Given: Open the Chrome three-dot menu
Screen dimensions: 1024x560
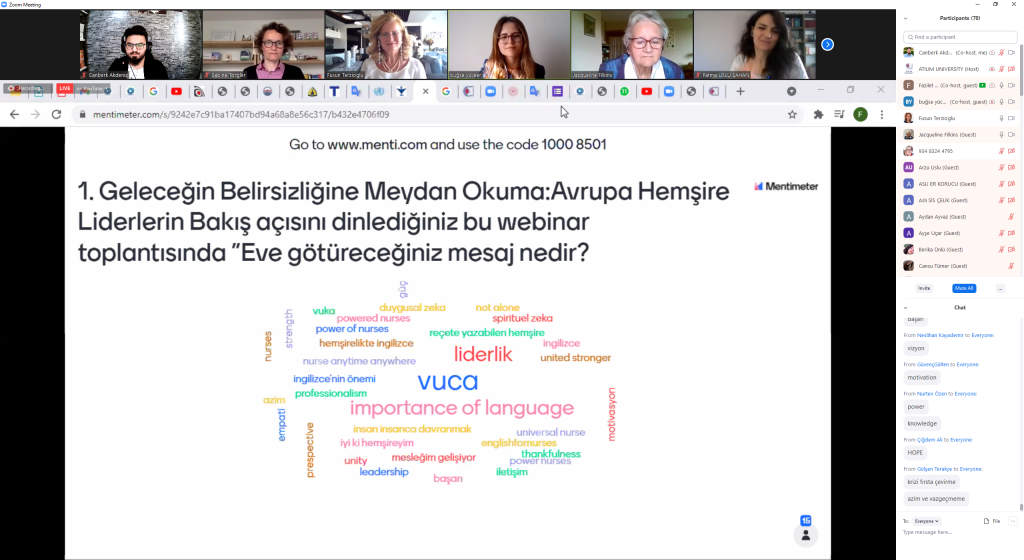Looking at the screenshot, I should (x=882, y=115).
